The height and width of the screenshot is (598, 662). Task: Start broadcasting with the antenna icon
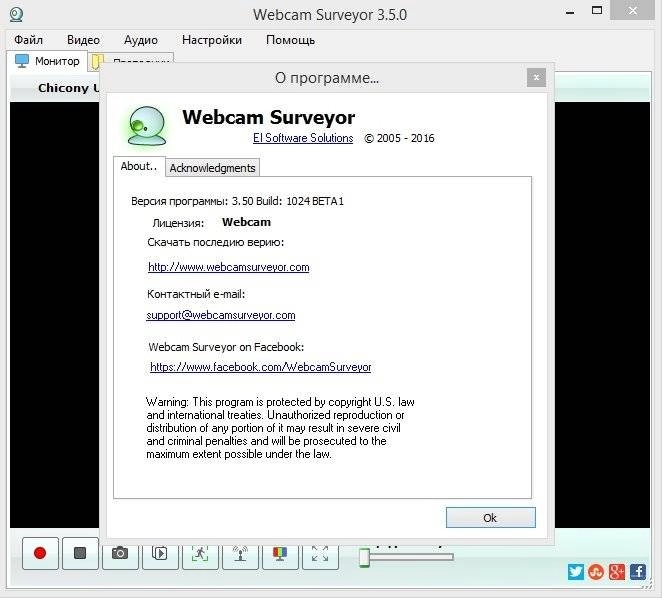(x=240, y=554)
